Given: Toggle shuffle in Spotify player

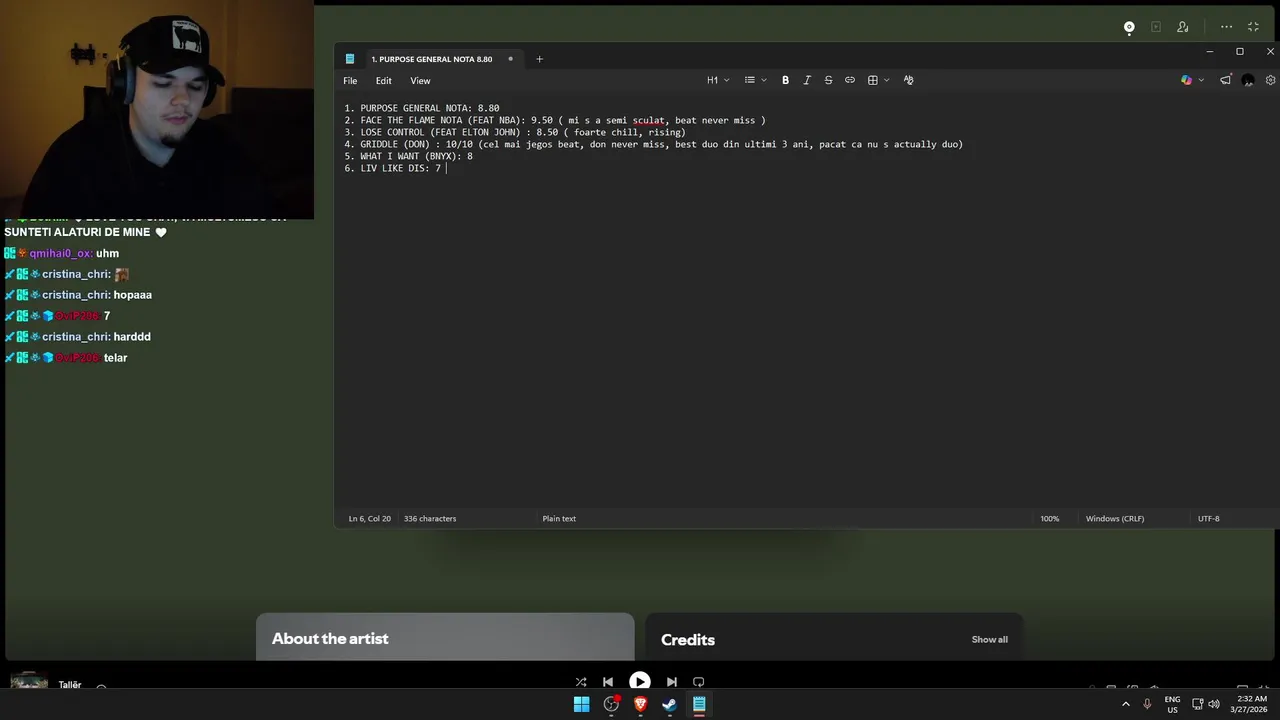Looking at the screenshot, I should click(x=580, y=682).
